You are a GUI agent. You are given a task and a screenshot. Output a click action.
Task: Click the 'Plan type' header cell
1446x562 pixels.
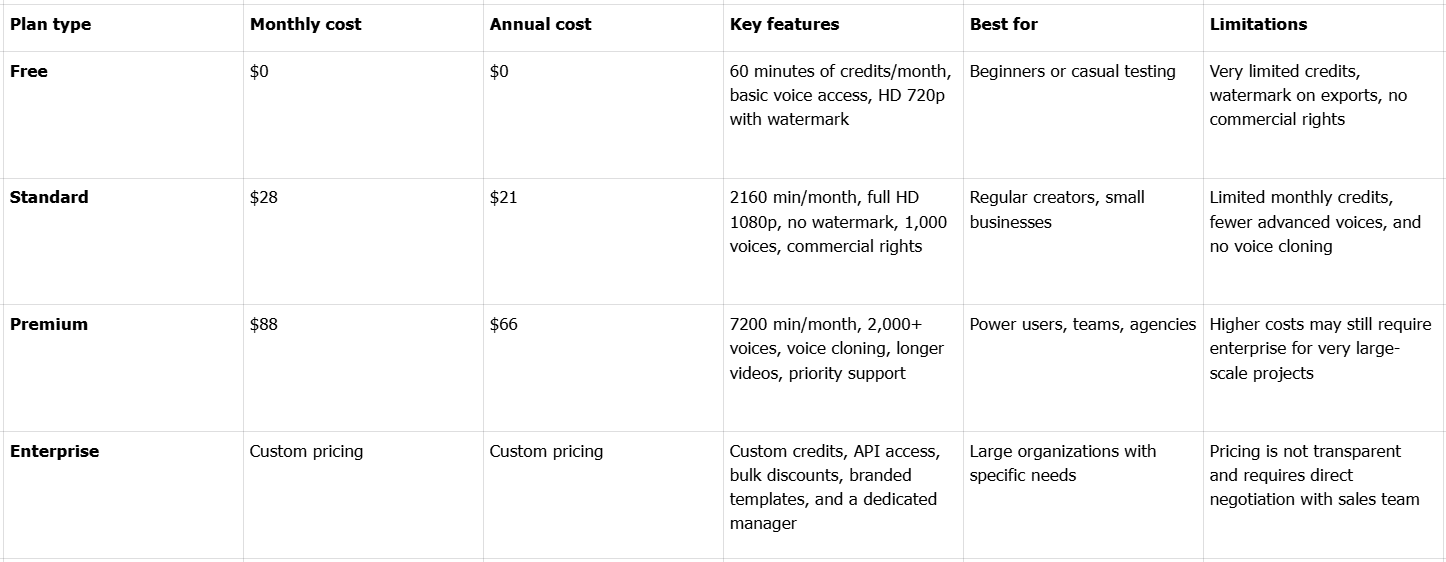click(x=51, y=24)
